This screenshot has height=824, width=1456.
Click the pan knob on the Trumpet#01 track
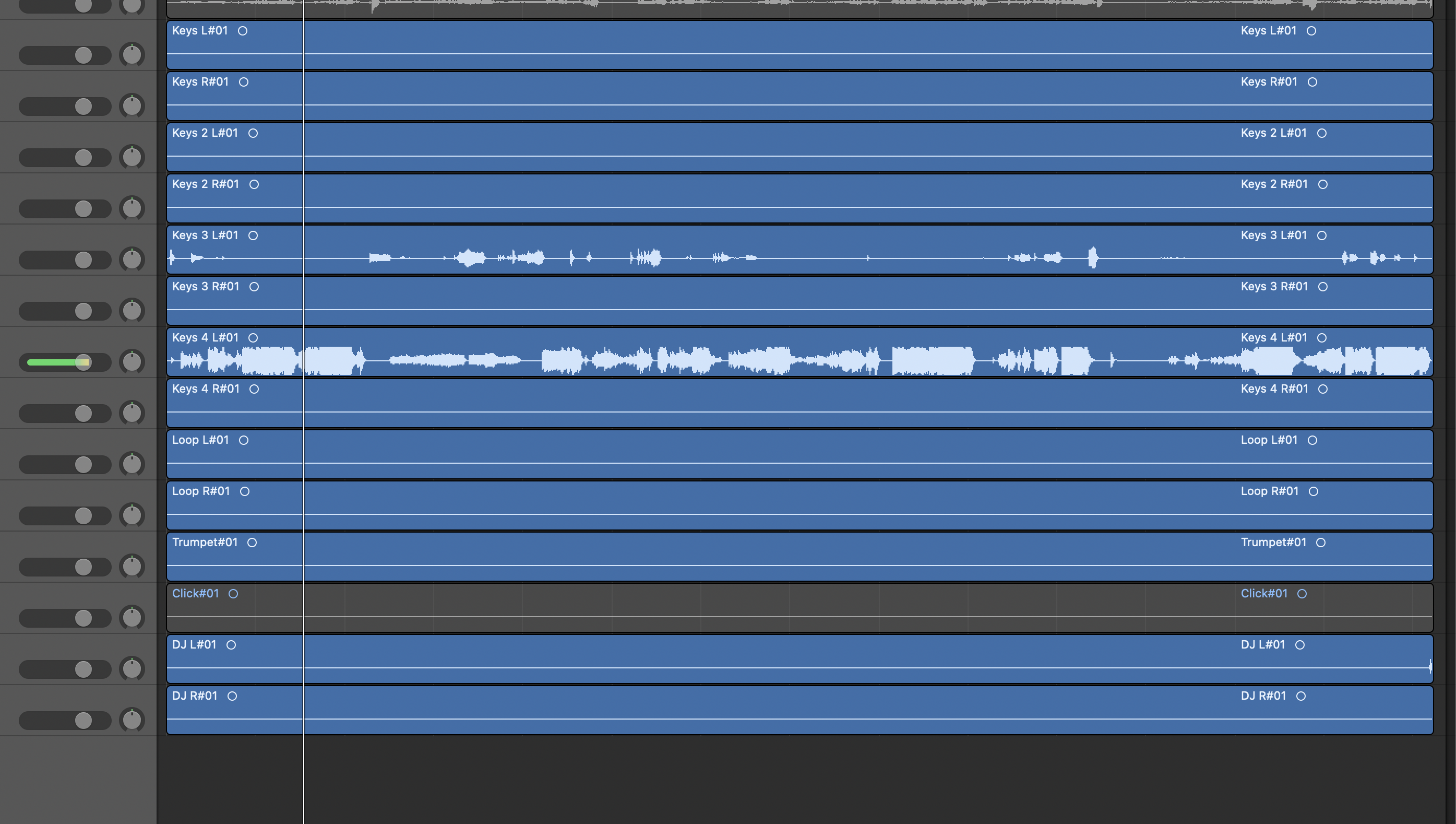pyautogui.click(x=132, y=567)
